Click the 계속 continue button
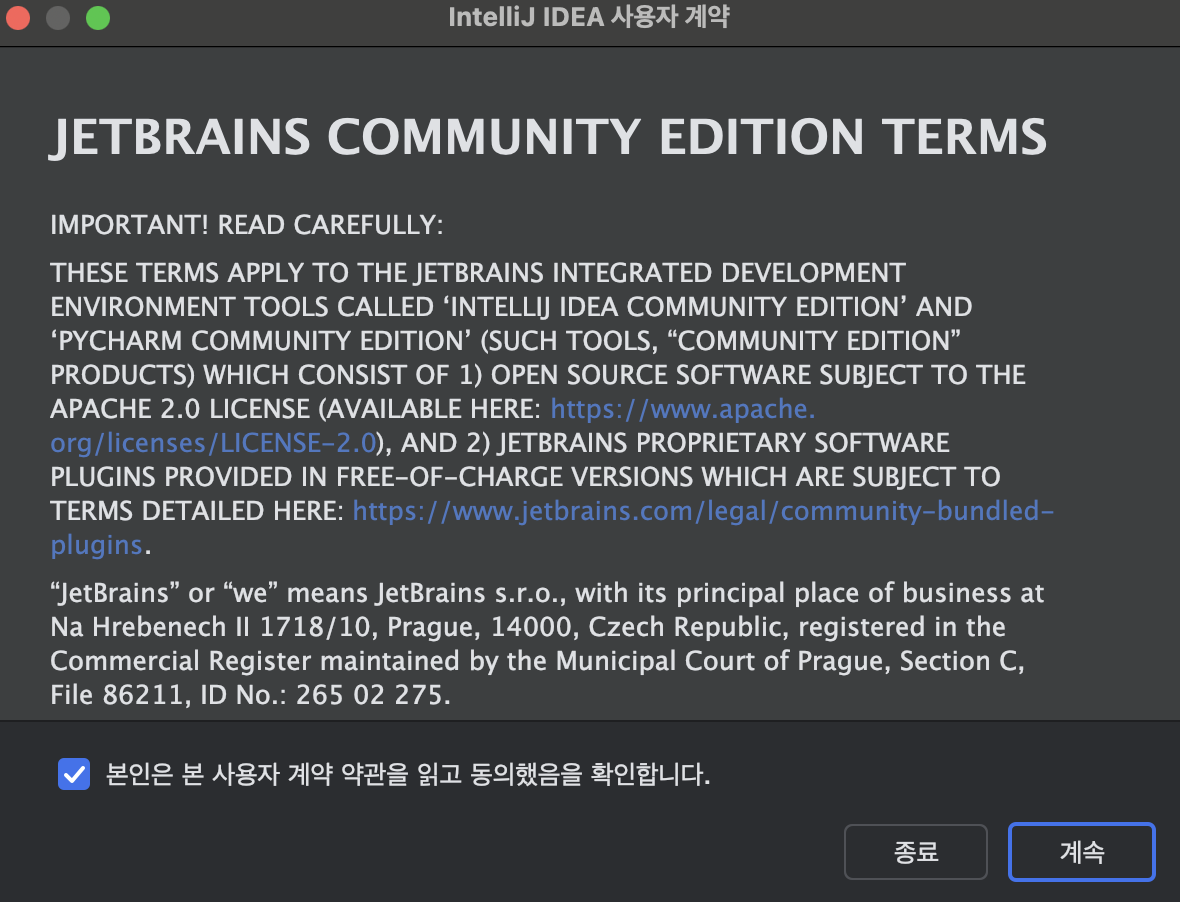1180x902 pixels. (1081, 851)
